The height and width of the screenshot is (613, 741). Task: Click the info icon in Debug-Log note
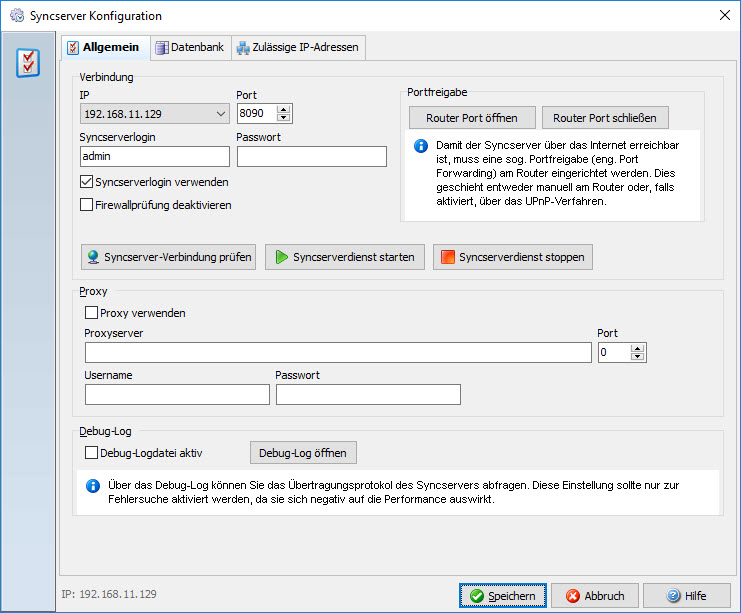[x=93, y=485]
